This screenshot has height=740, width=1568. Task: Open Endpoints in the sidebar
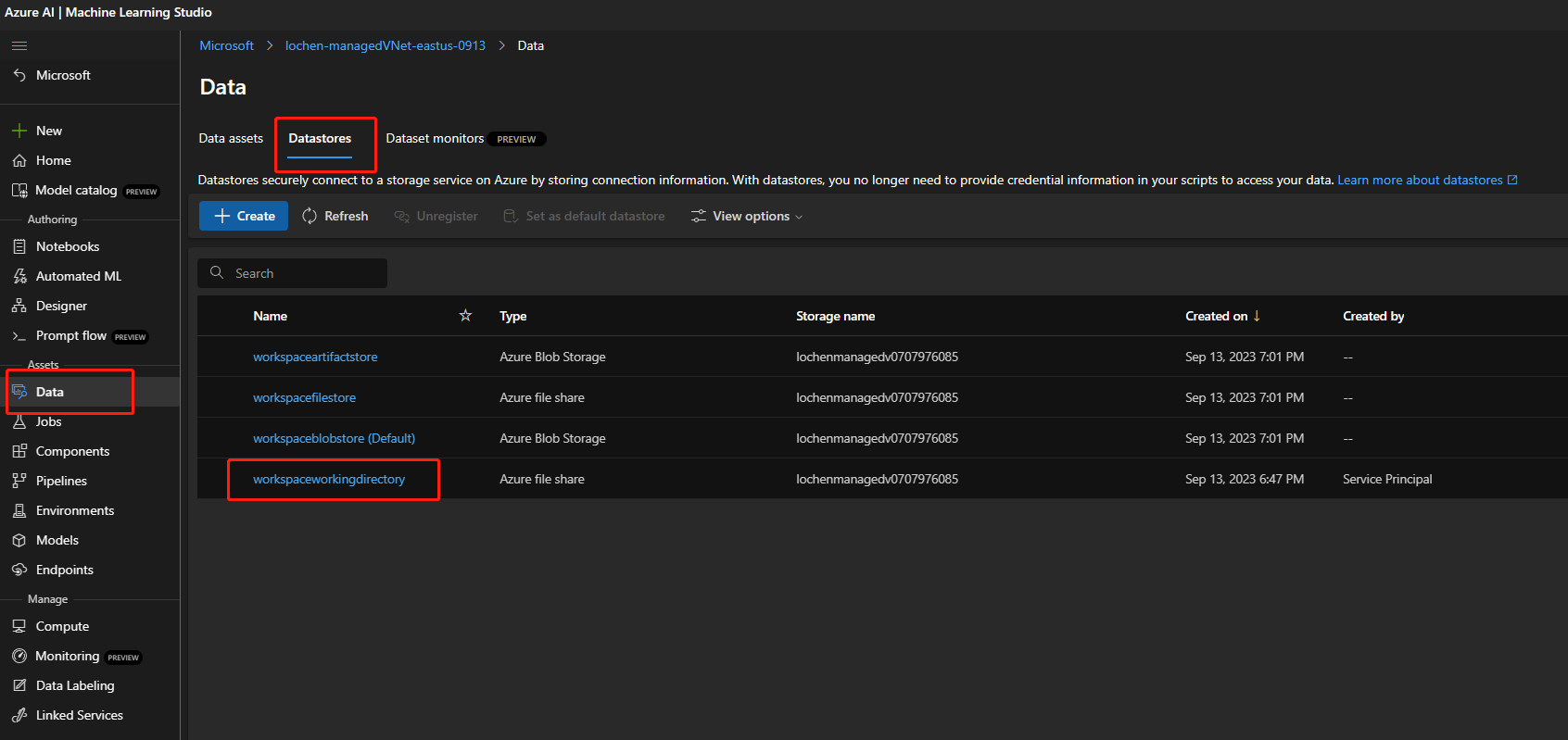point(64,570)
